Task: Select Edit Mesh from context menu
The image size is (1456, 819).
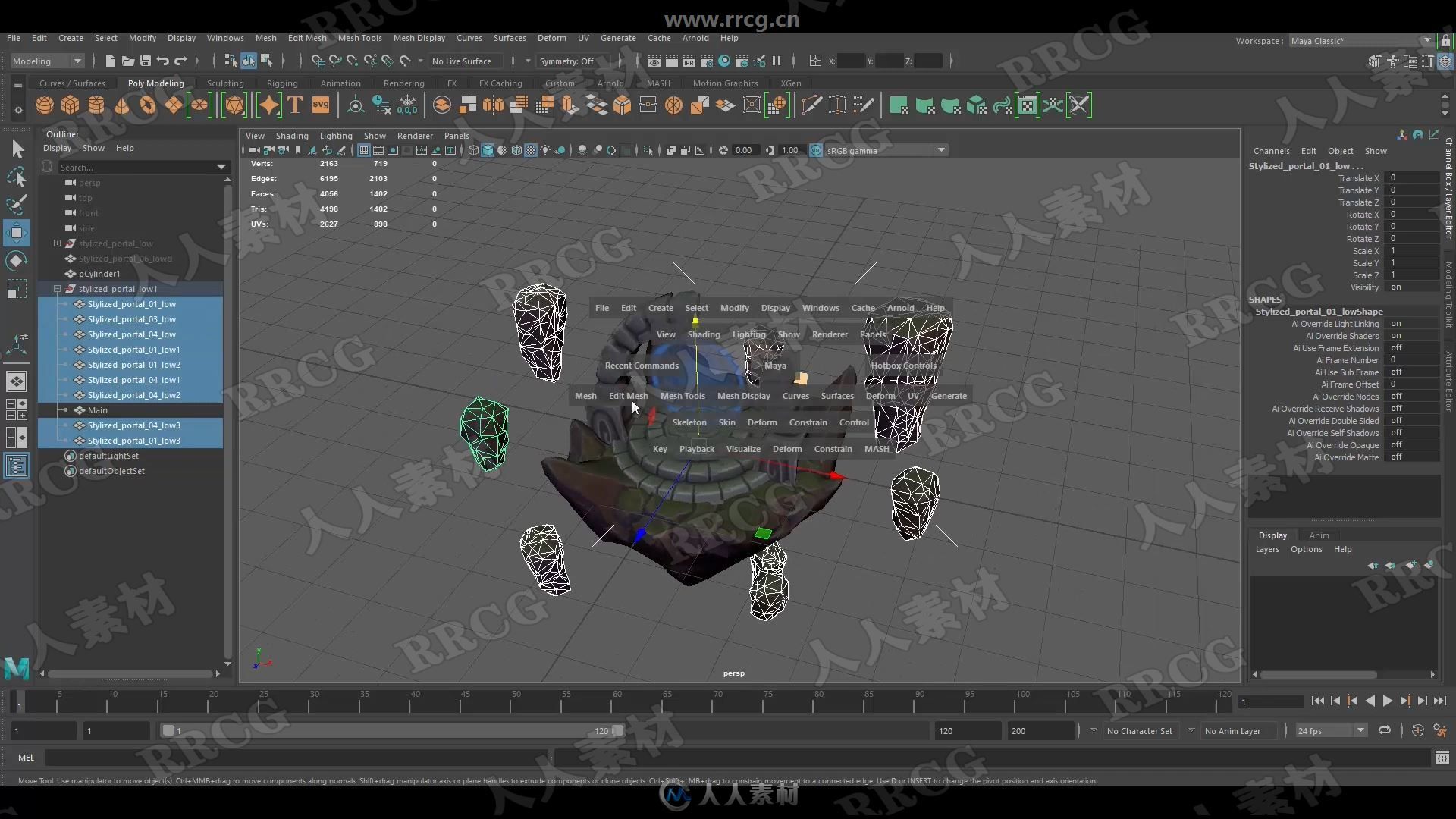Action: [628, 395]
